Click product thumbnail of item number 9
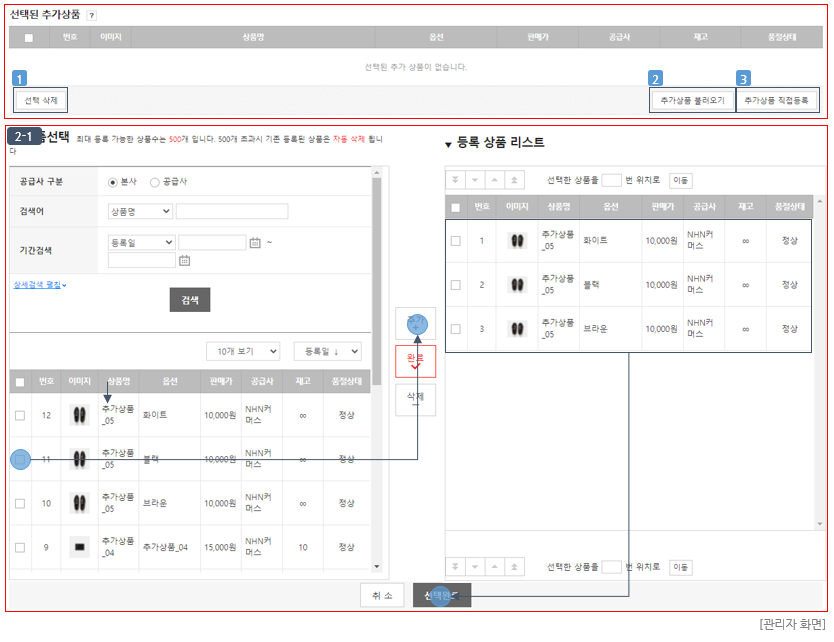834x642 pixels. pyautogui.click(x=80, y=547)
